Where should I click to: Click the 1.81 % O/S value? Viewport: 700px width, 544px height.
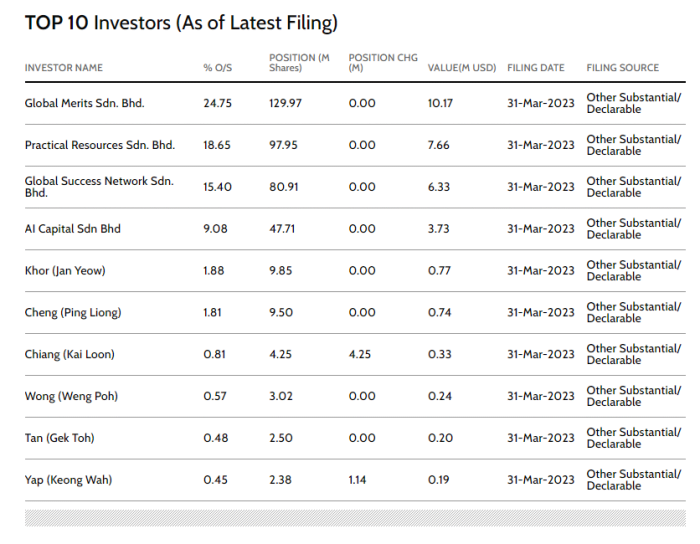[x=212, y=313]
